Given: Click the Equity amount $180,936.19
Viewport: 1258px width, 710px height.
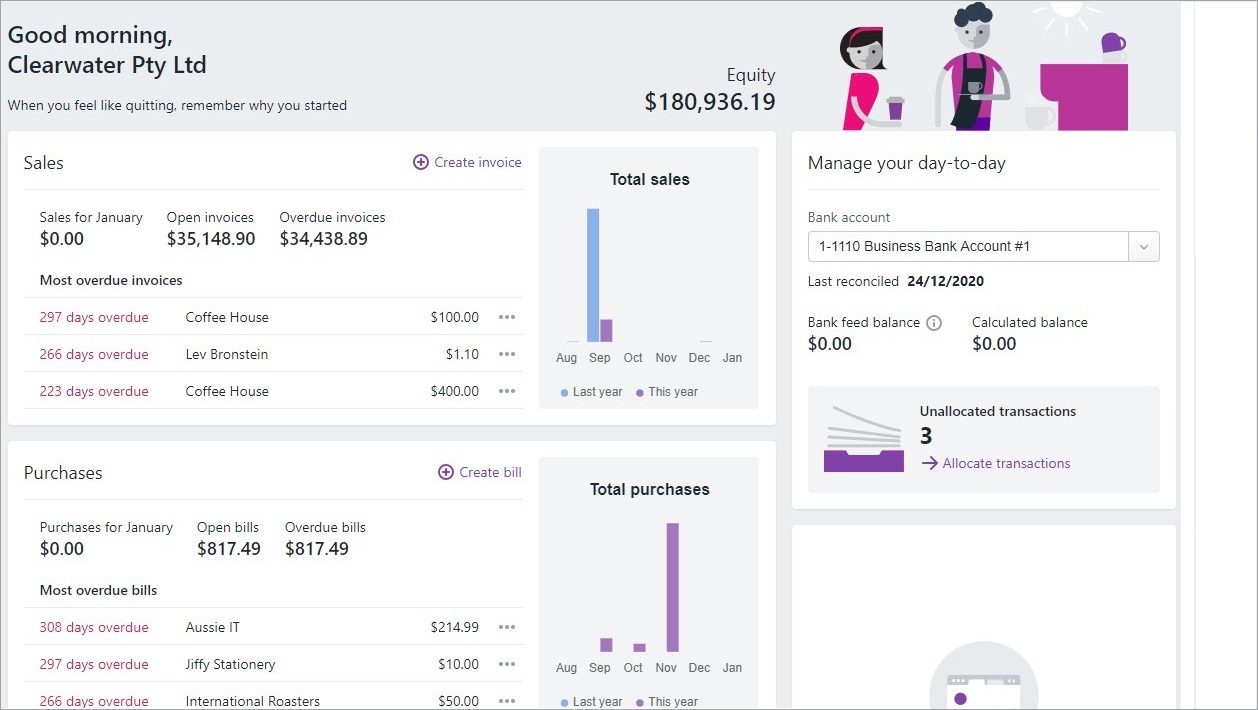Looking at the screenshot, I should tap(710, 101).
